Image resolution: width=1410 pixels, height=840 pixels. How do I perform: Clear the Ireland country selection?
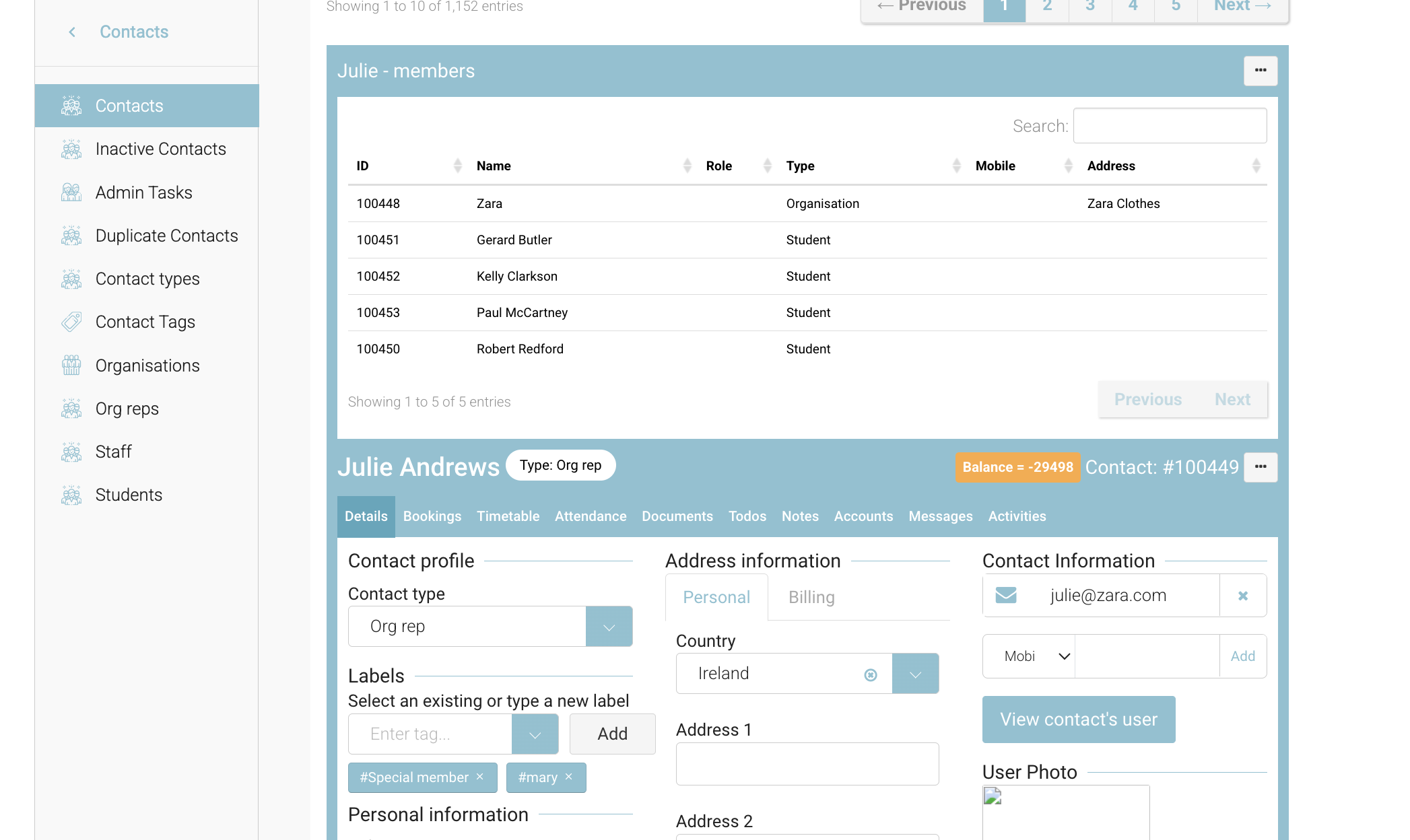870,674
